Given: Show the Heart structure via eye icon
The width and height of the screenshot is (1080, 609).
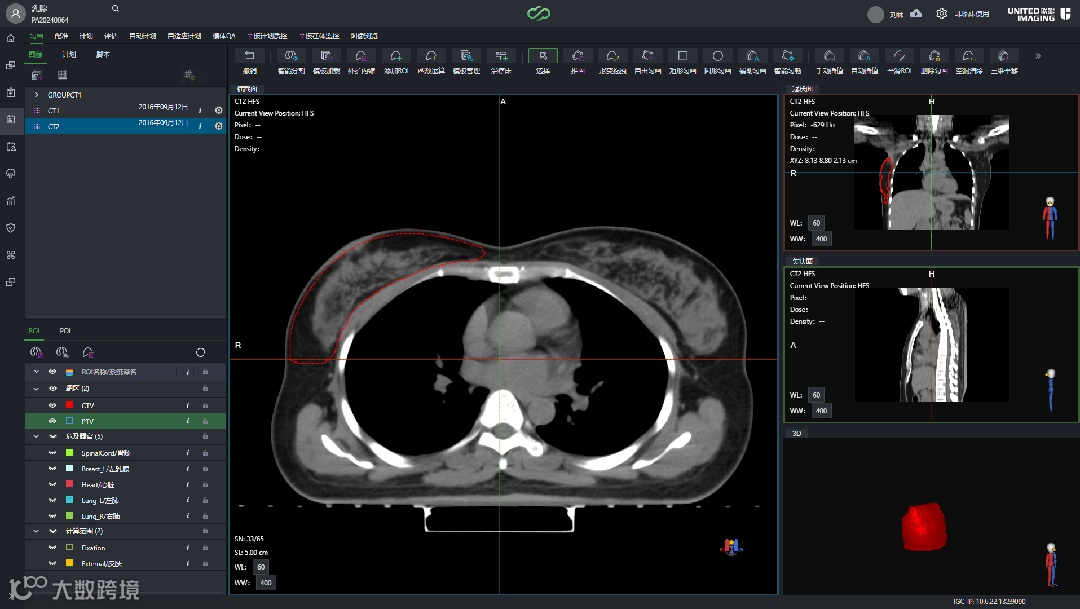Looking at the screenshot, I should tap(52, 484).
